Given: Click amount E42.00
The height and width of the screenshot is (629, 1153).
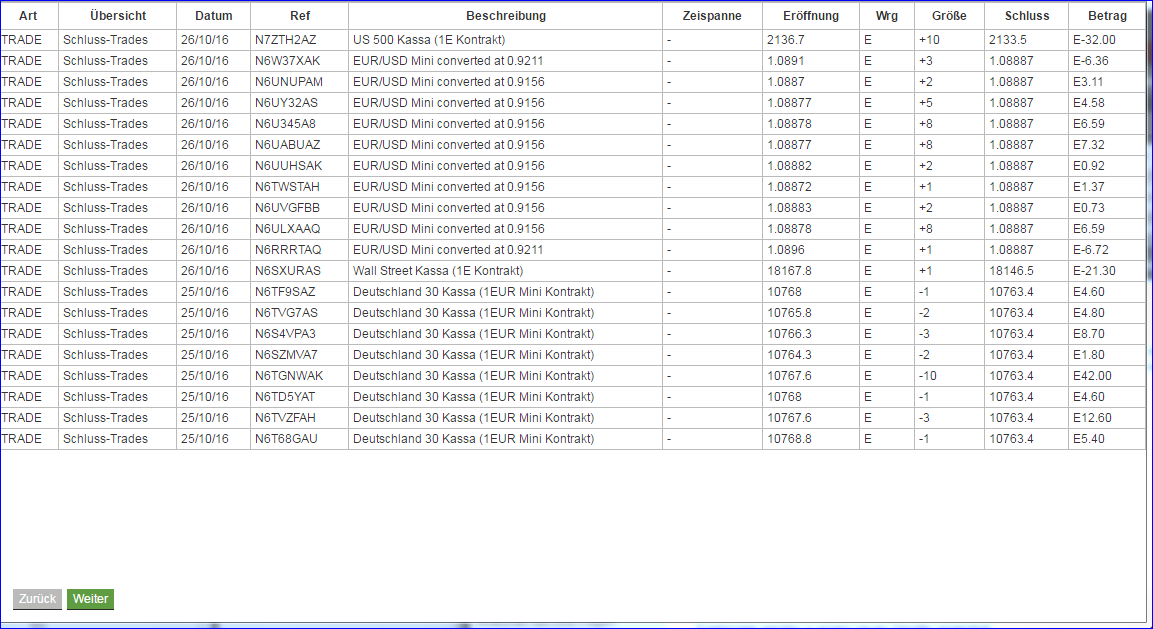Looking at the screenshot, I should tap(1092, 375).
